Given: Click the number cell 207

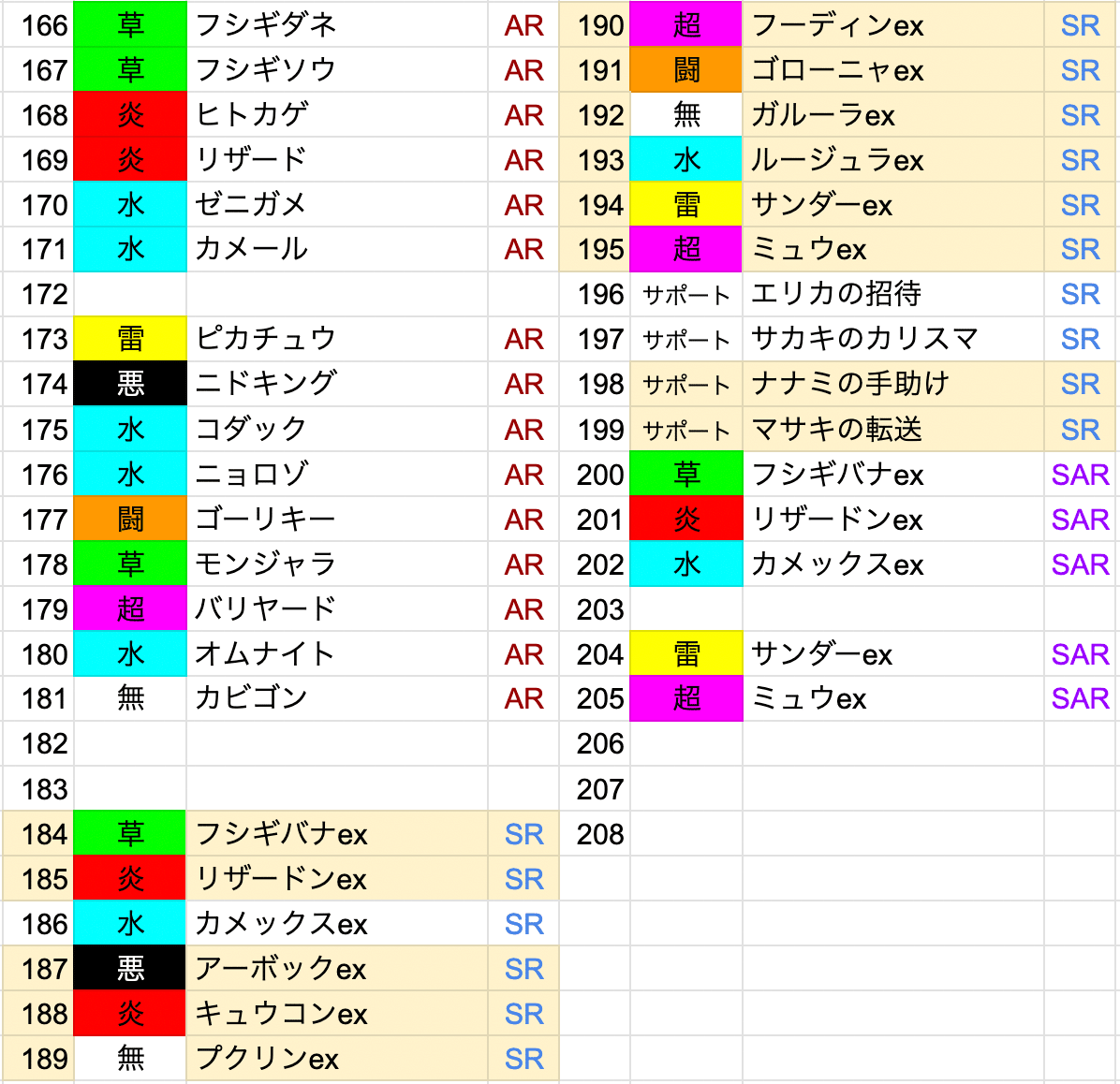Looking at the screenshot, I should point(595,788).
